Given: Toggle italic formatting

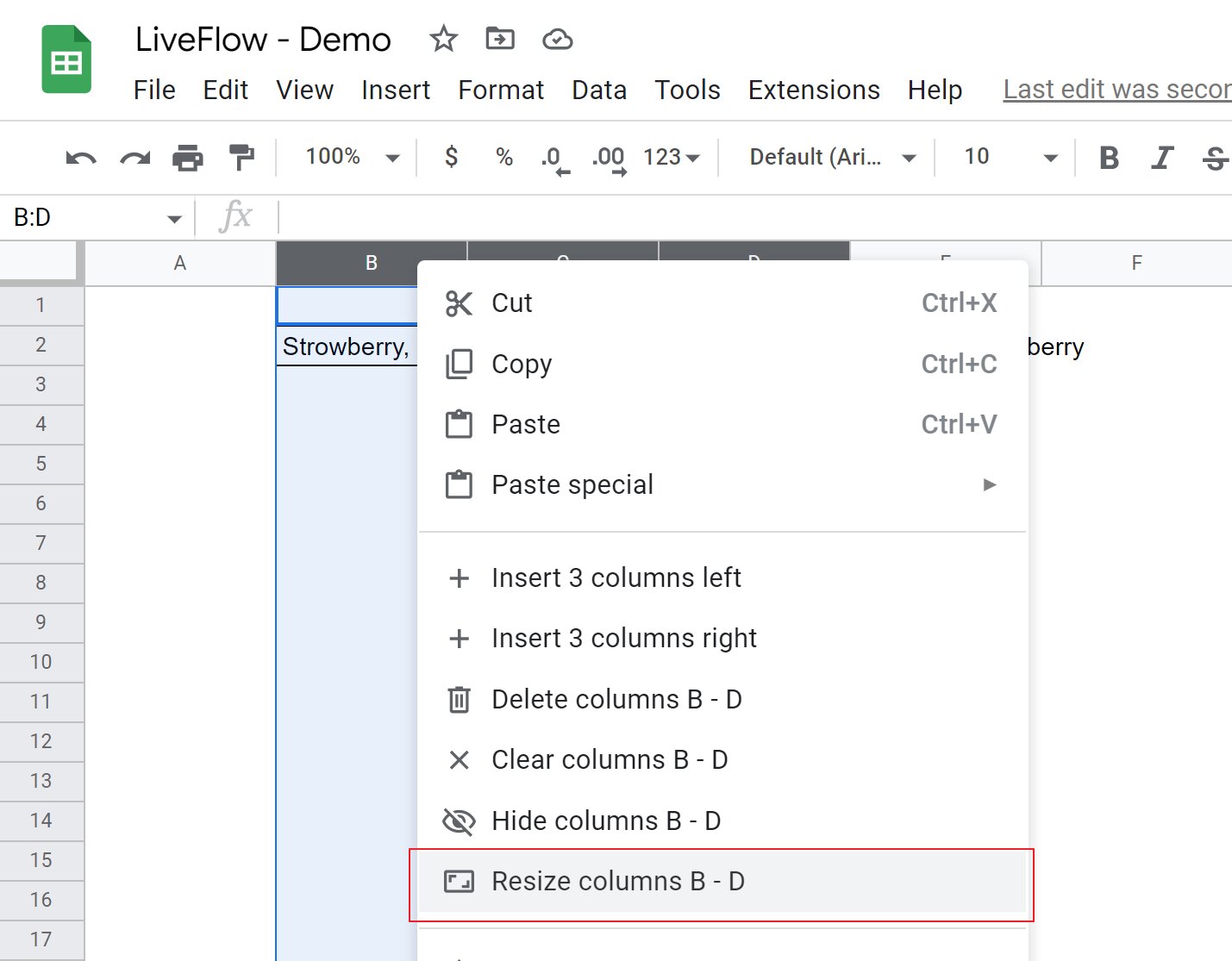Looking at the screenshot, I should pos(1162,158).
